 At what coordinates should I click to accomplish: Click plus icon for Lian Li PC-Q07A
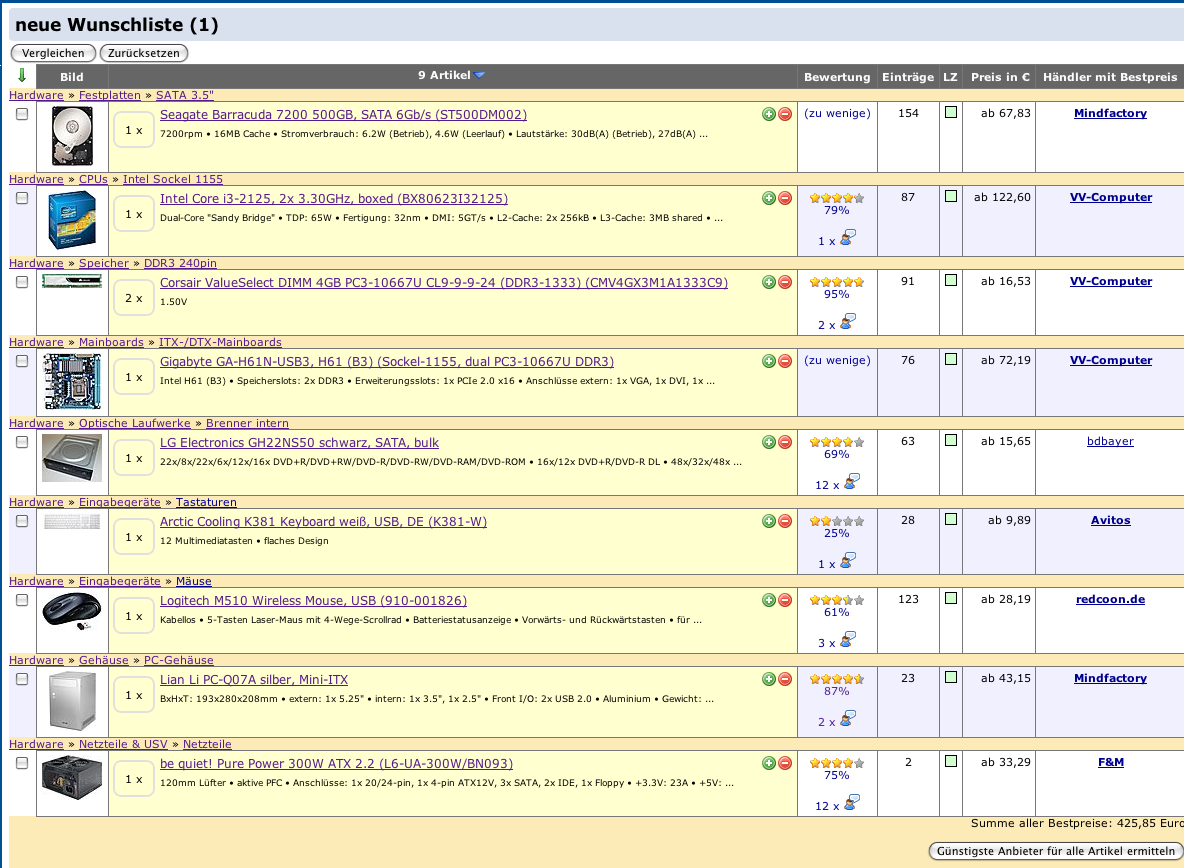(769, 679)
